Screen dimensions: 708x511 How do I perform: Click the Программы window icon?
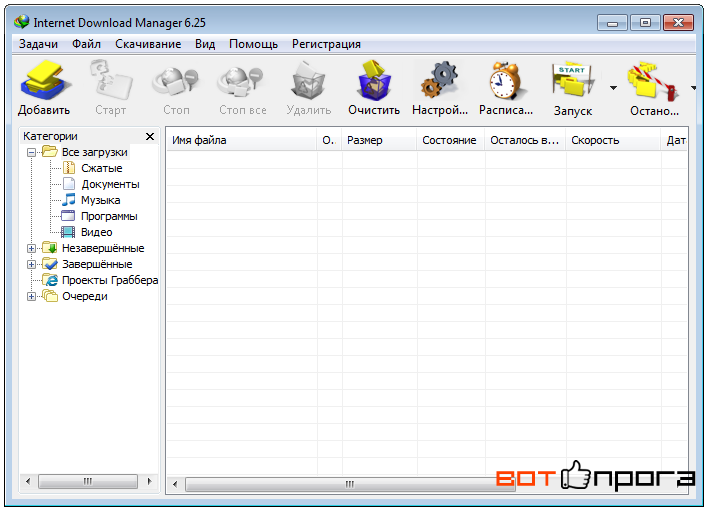click(68, 216)
